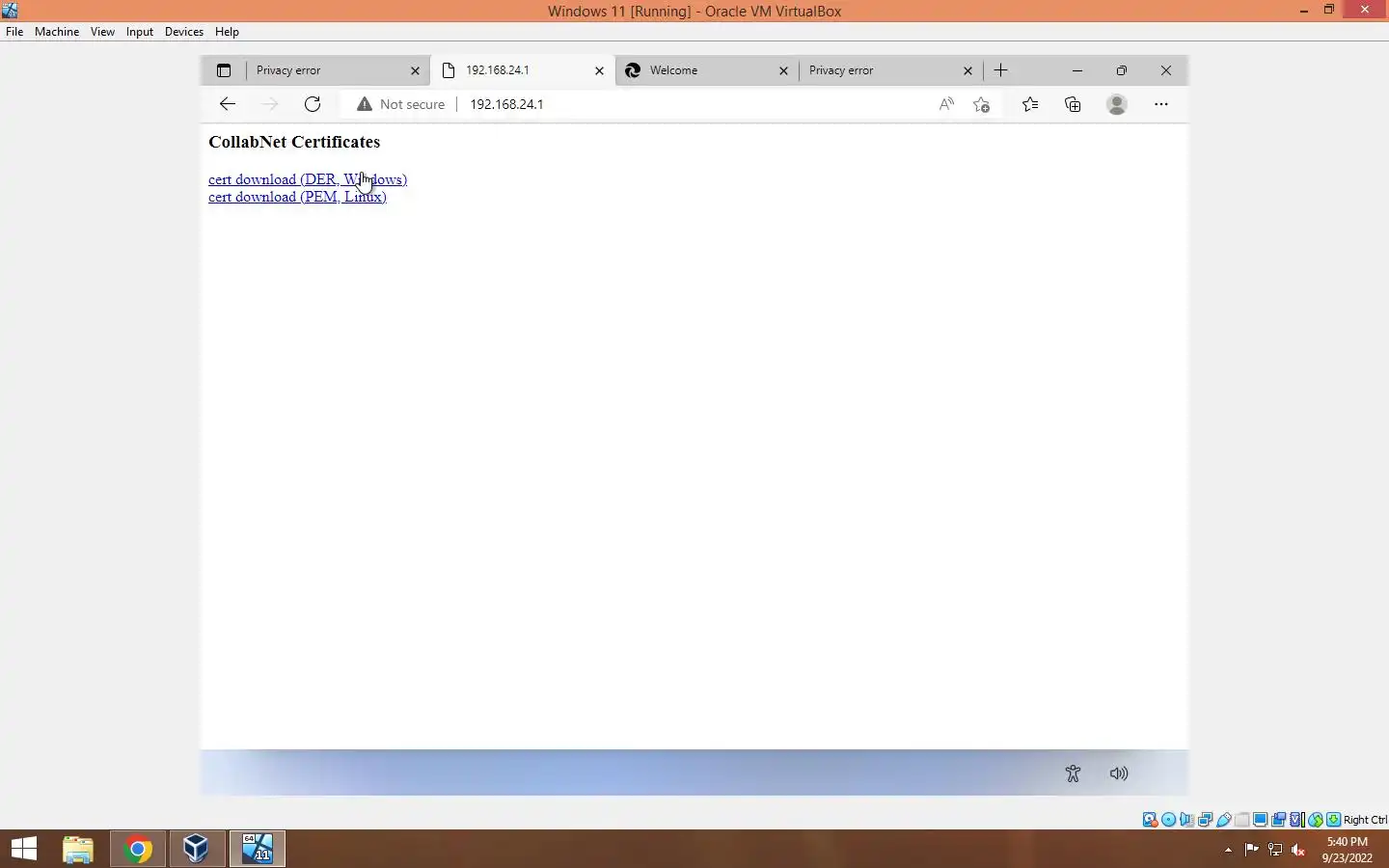
Task: Click VirtualBox recording indicator icon
Action: point(1278,820)
